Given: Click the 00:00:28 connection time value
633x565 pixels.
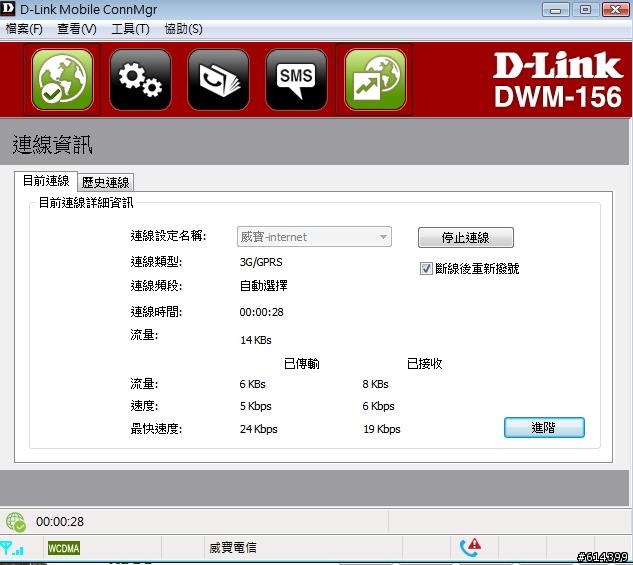Looking at the screenshot, I should coord(262,312).
